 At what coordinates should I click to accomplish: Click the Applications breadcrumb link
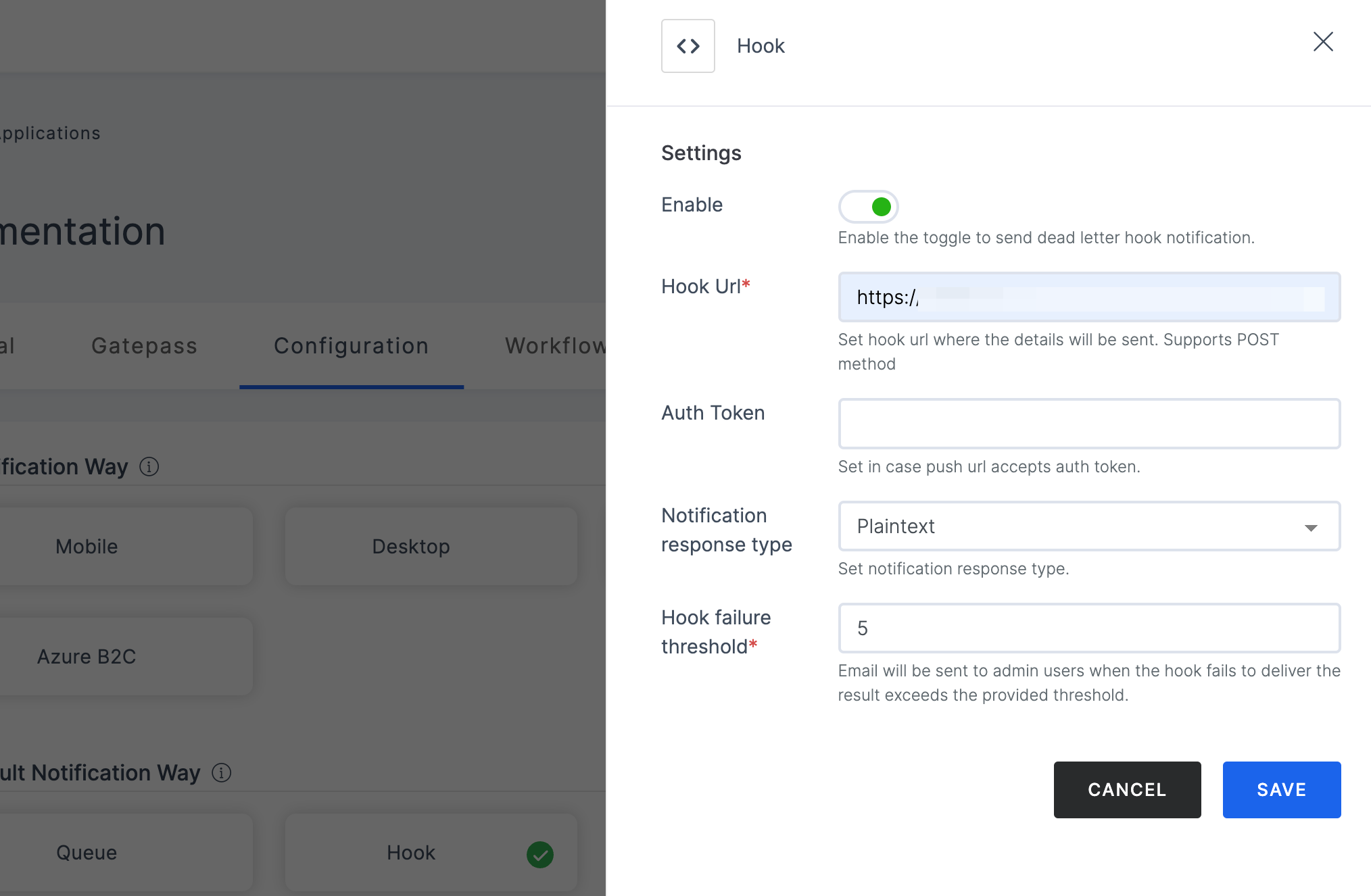[x=50, y=133]
